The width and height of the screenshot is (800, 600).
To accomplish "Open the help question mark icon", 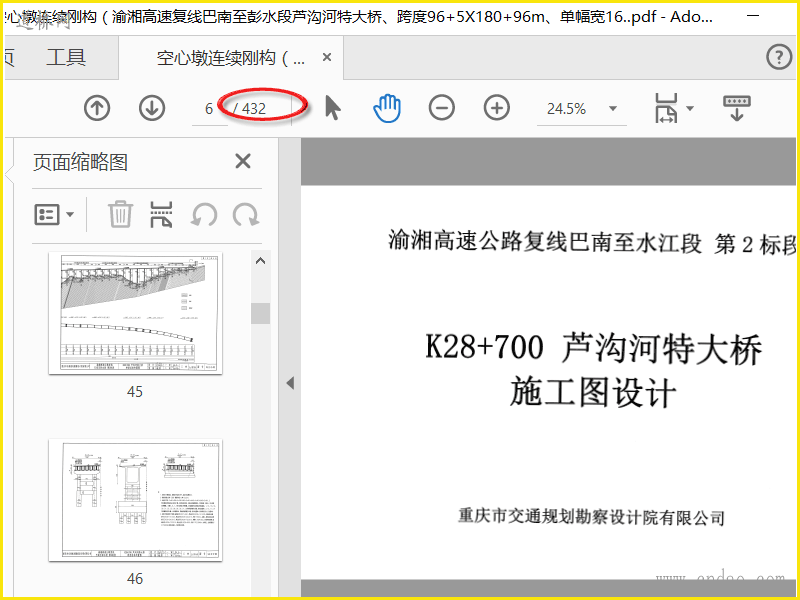I will [779, 56].
